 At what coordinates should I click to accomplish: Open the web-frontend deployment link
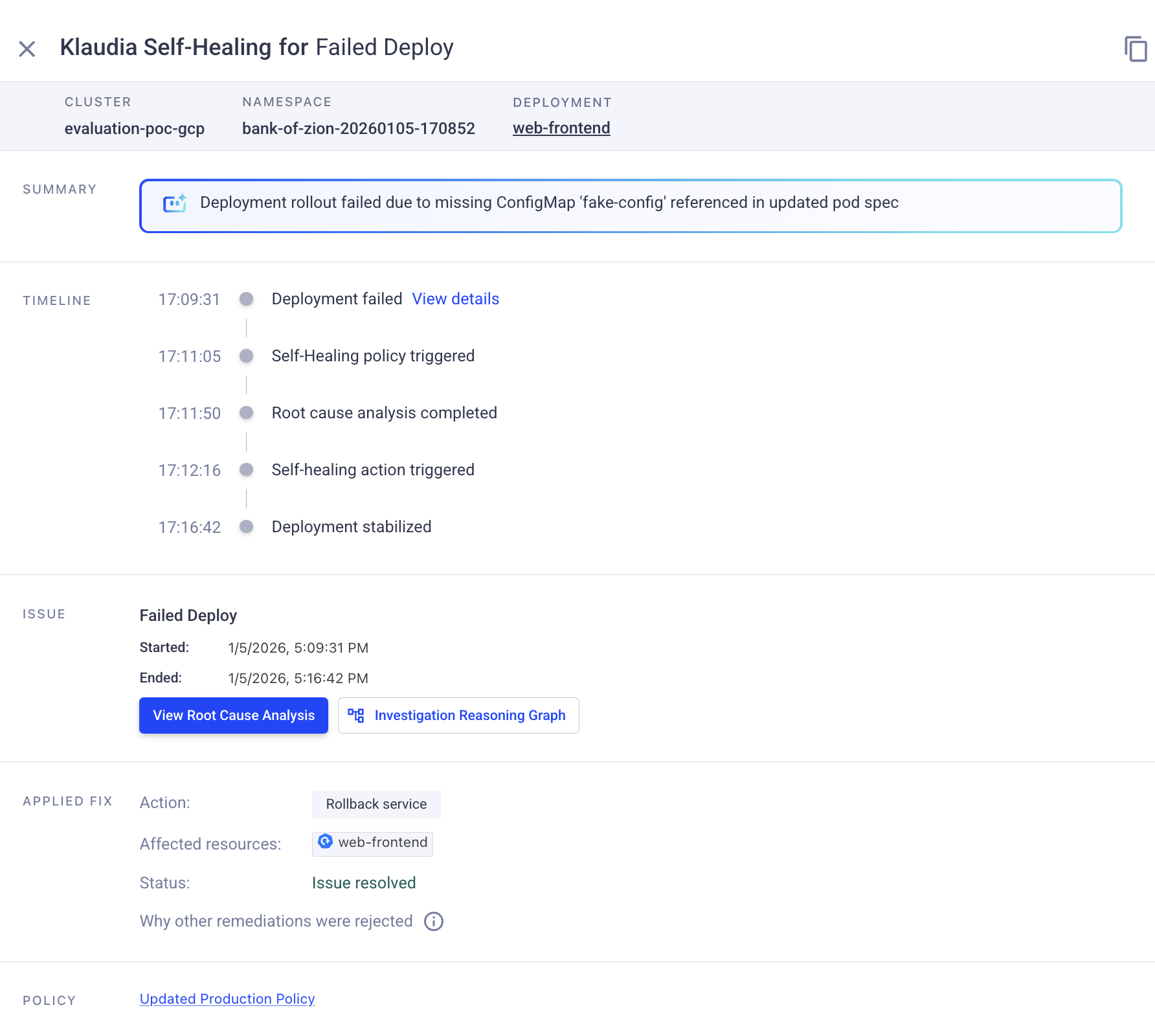[x=561, y=128]
